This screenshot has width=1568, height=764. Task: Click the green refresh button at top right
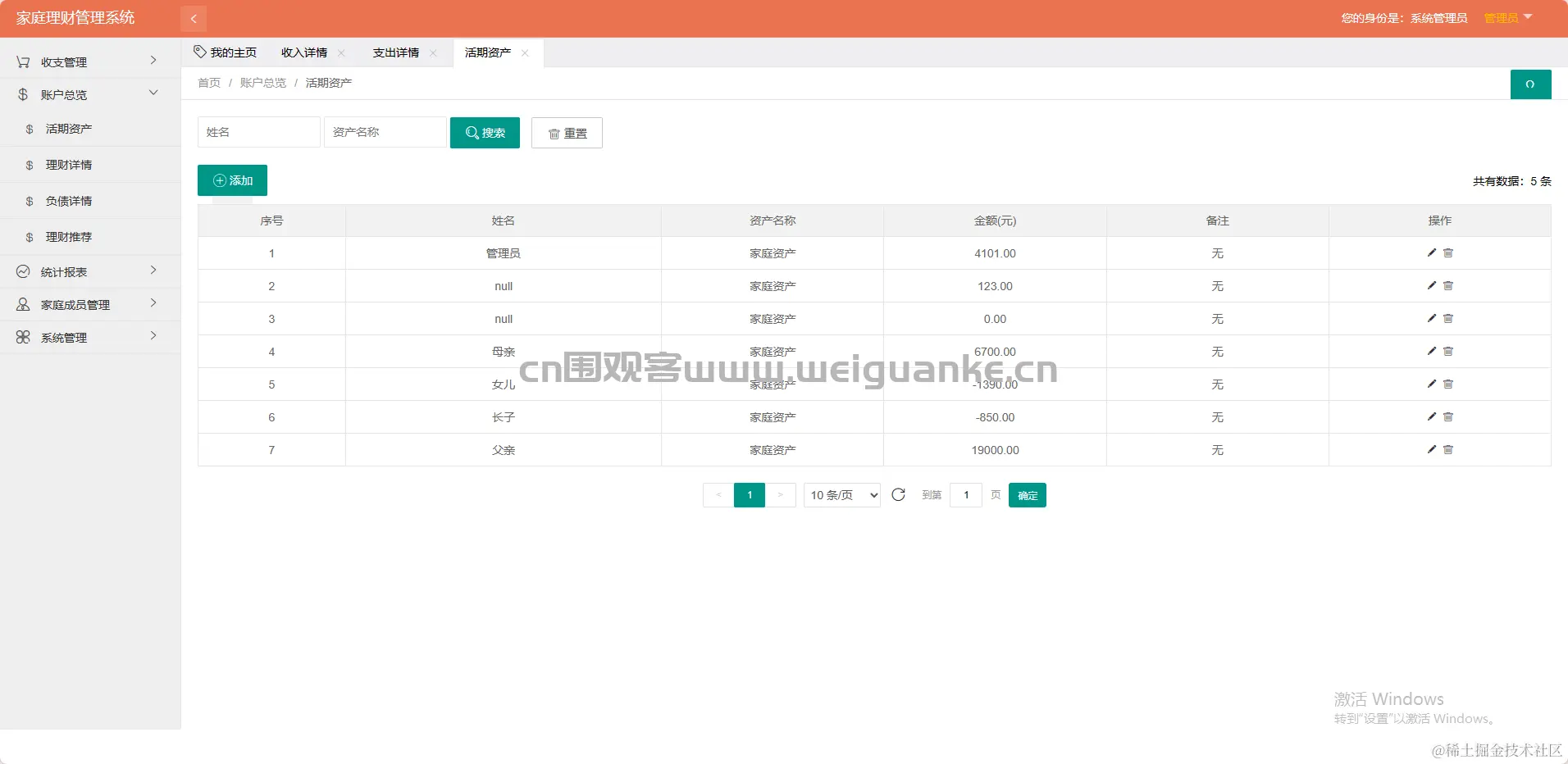(1530, 84)
